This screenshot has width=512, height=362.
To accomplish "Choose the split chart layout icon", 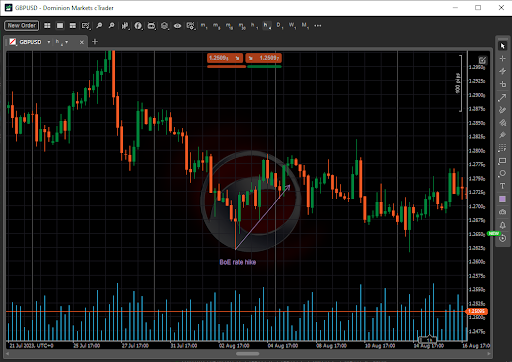I will [x=73, y=26].
